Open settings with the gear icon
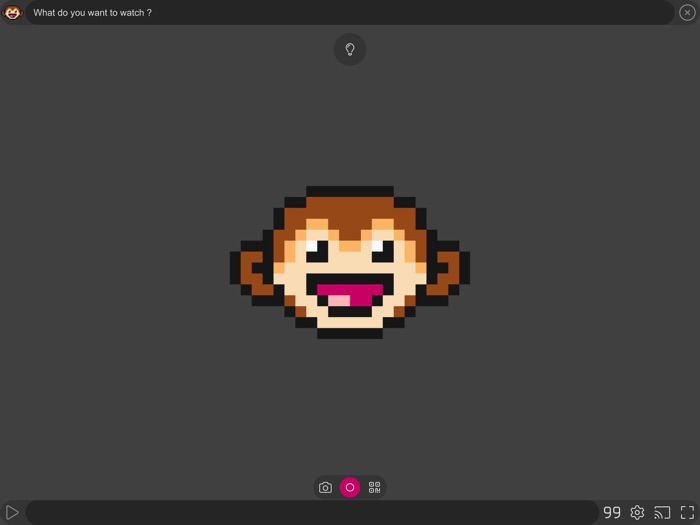 click(637, 512)
